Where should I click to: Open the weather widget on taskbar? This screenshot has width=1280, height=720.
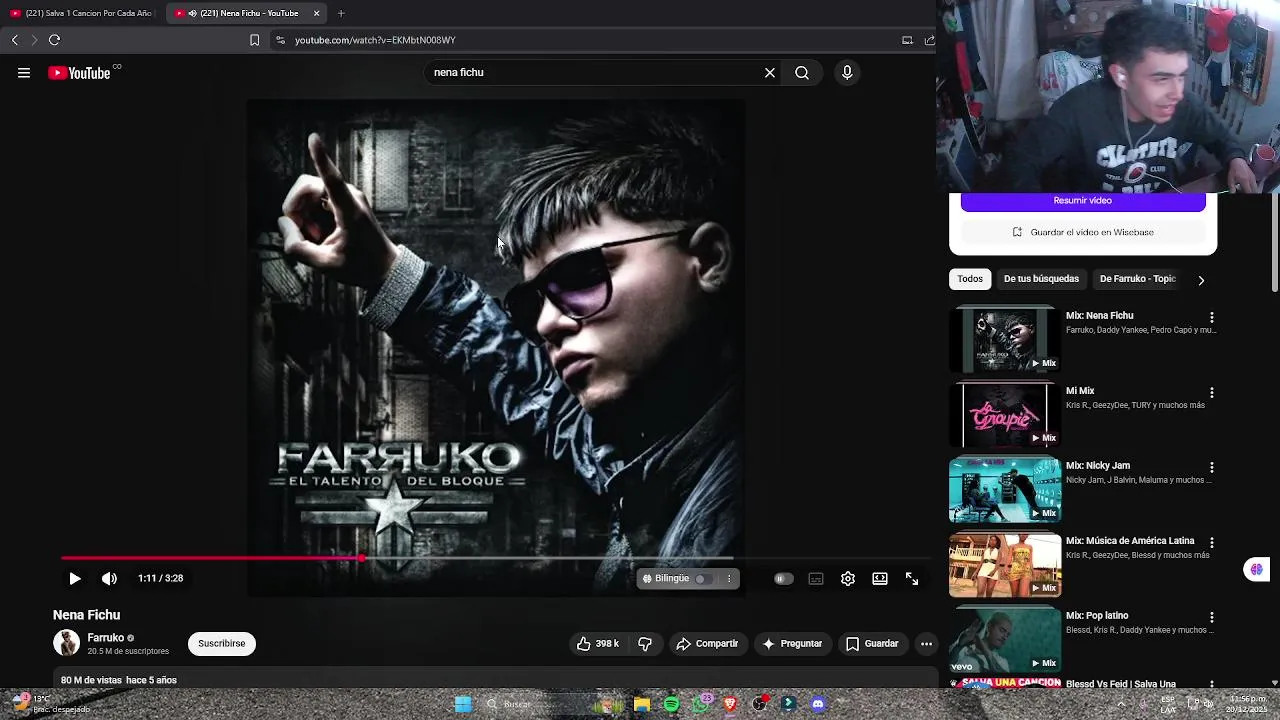pos(50,704)
